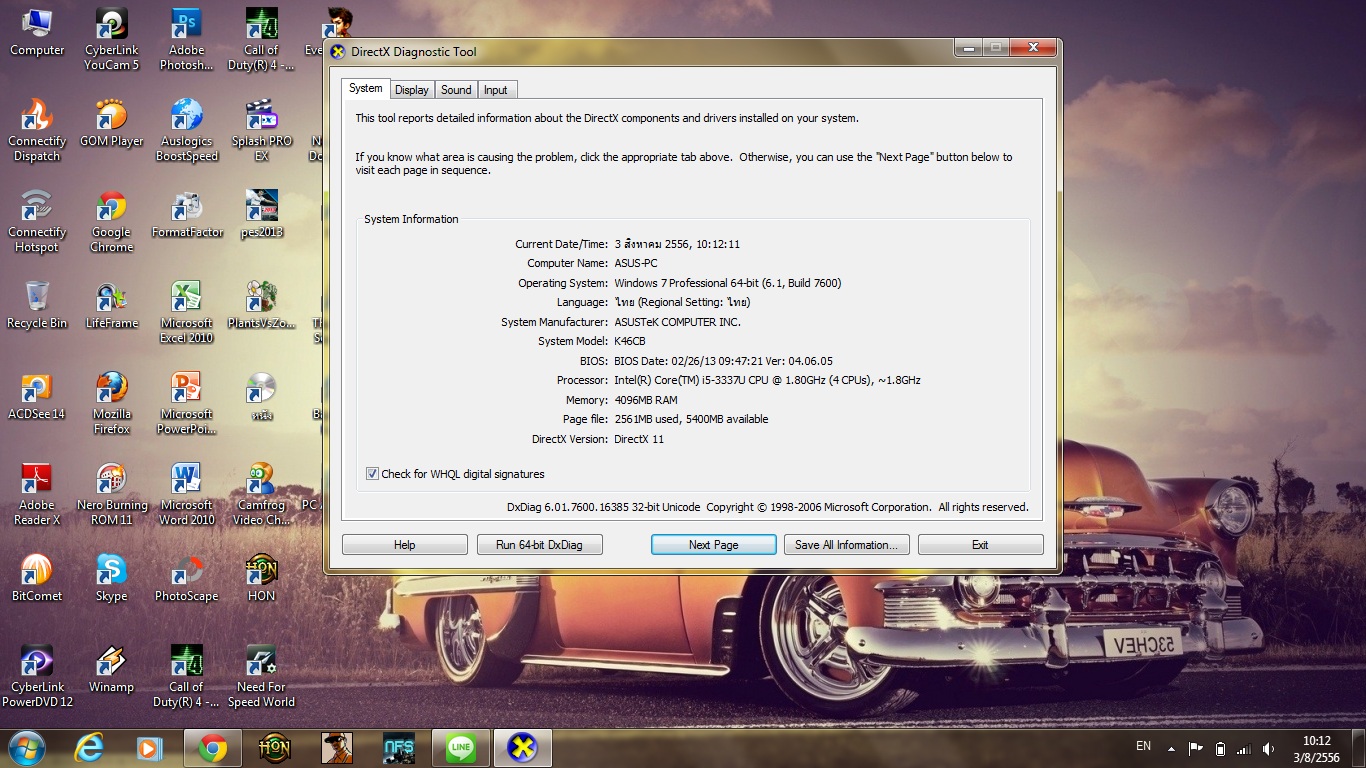Open the network signal tray icon
This screenshot has height=768, width=1366.
click(1244, 748)
